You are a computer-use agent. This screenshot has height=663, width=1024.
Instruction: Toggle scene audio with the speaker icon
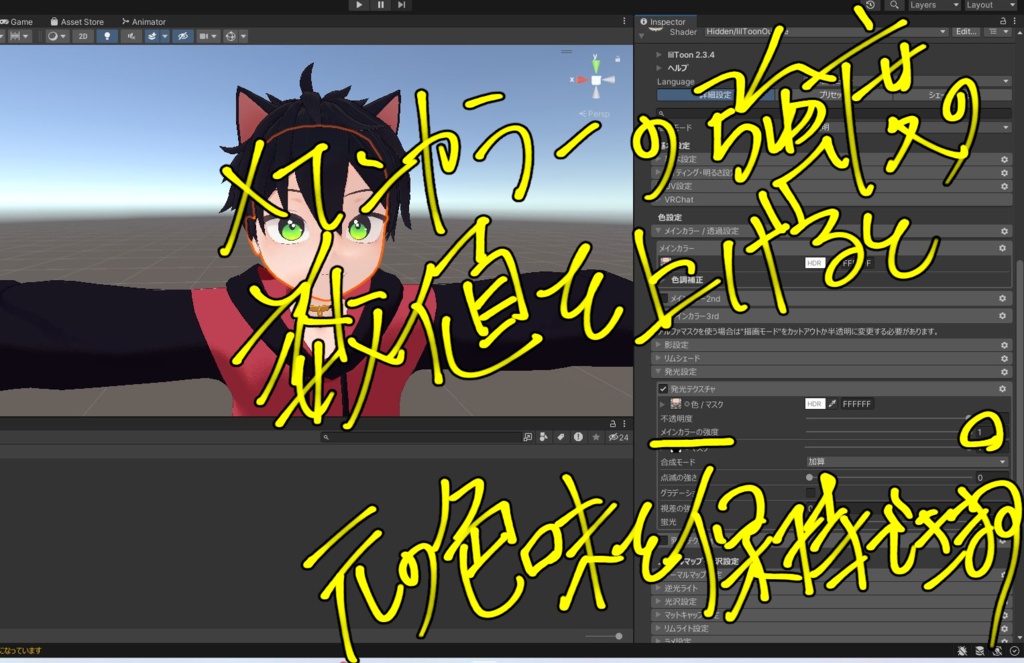point(131,37)
